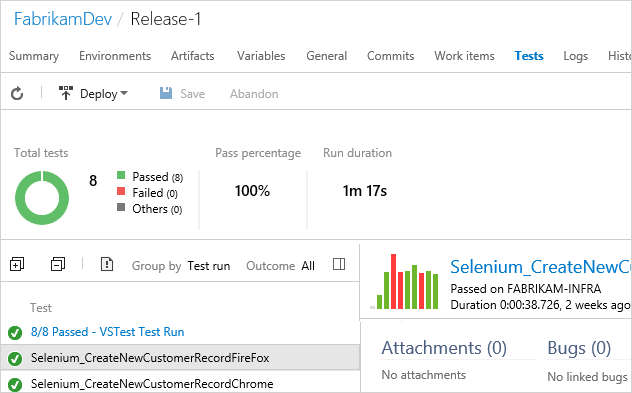Open the Deploy dropdown arrow
The width and height of the screenshot is (632, 393).
pyautogui.click(x=124, y=94)
